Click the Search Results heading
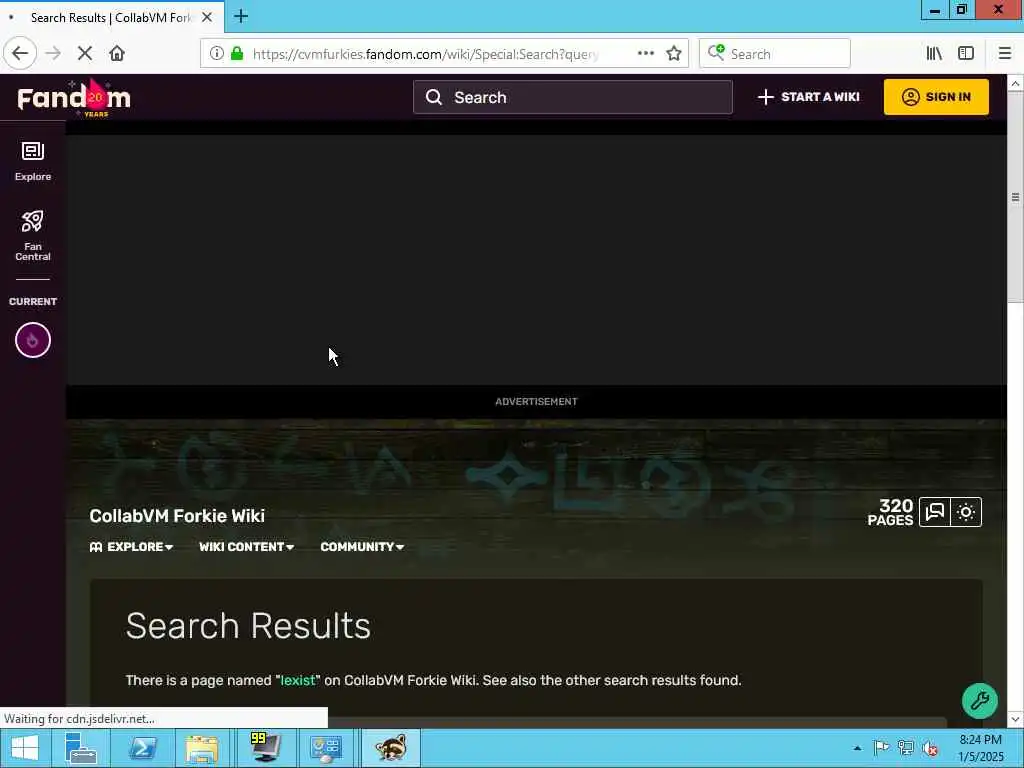1024x768 pixels. (248, 626)
